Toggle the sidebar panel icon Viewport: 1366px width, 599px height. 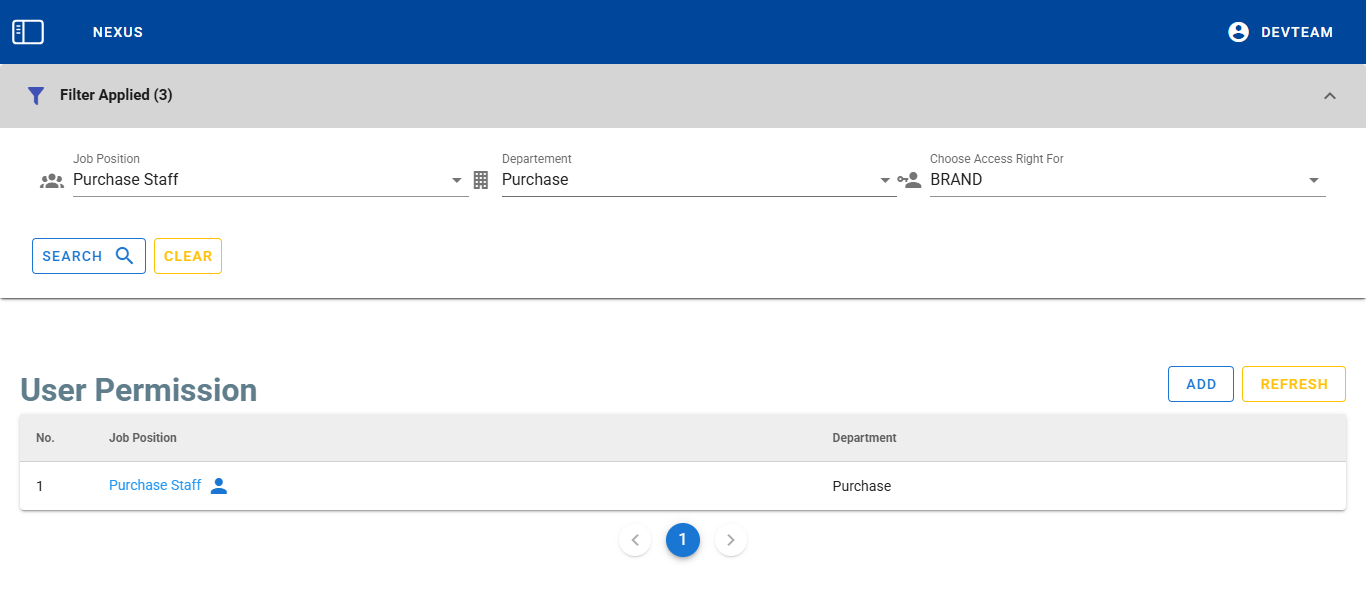[x=28, y=32]
